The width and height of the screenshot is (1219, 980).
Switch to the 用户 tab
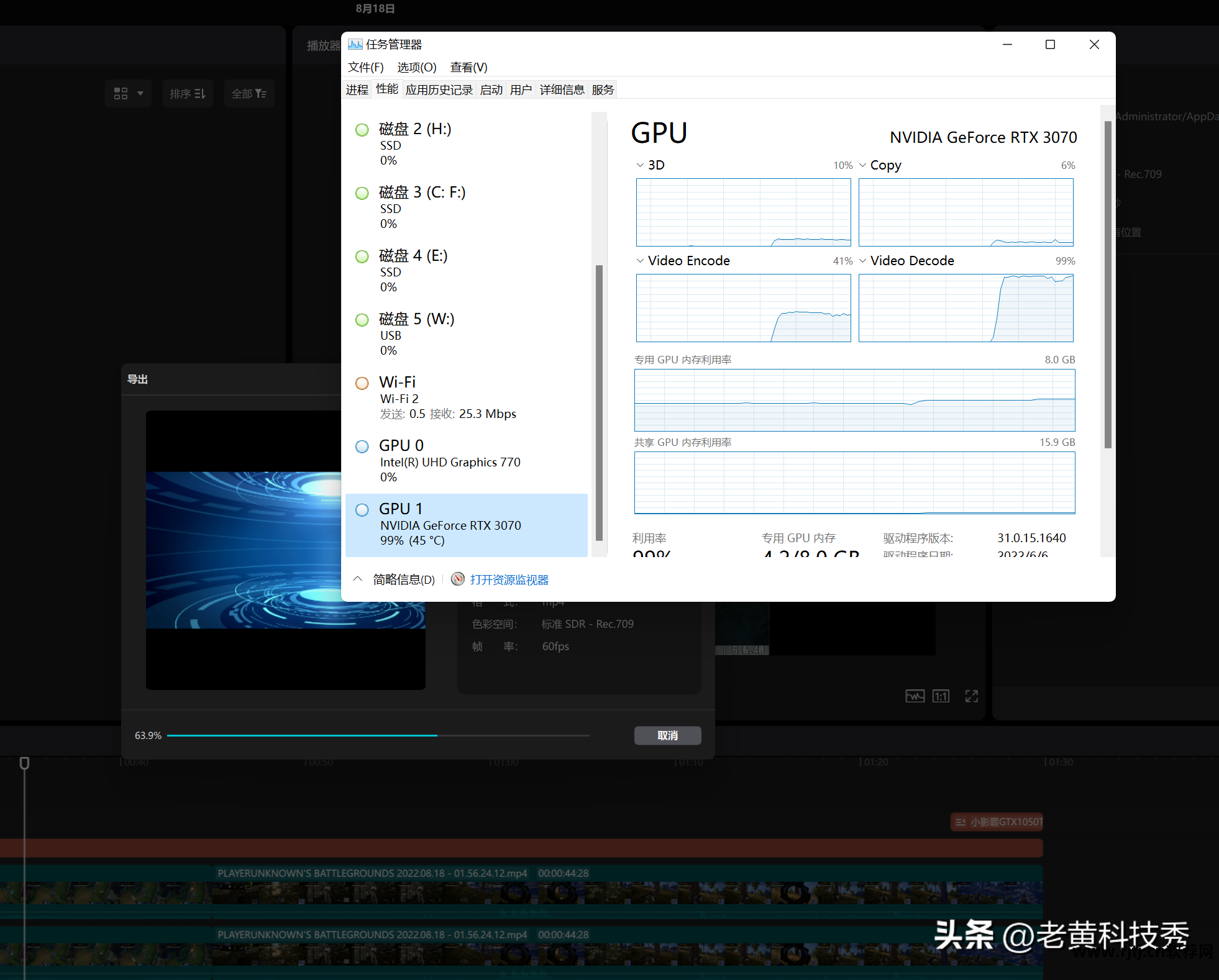[x=521, y=90]
